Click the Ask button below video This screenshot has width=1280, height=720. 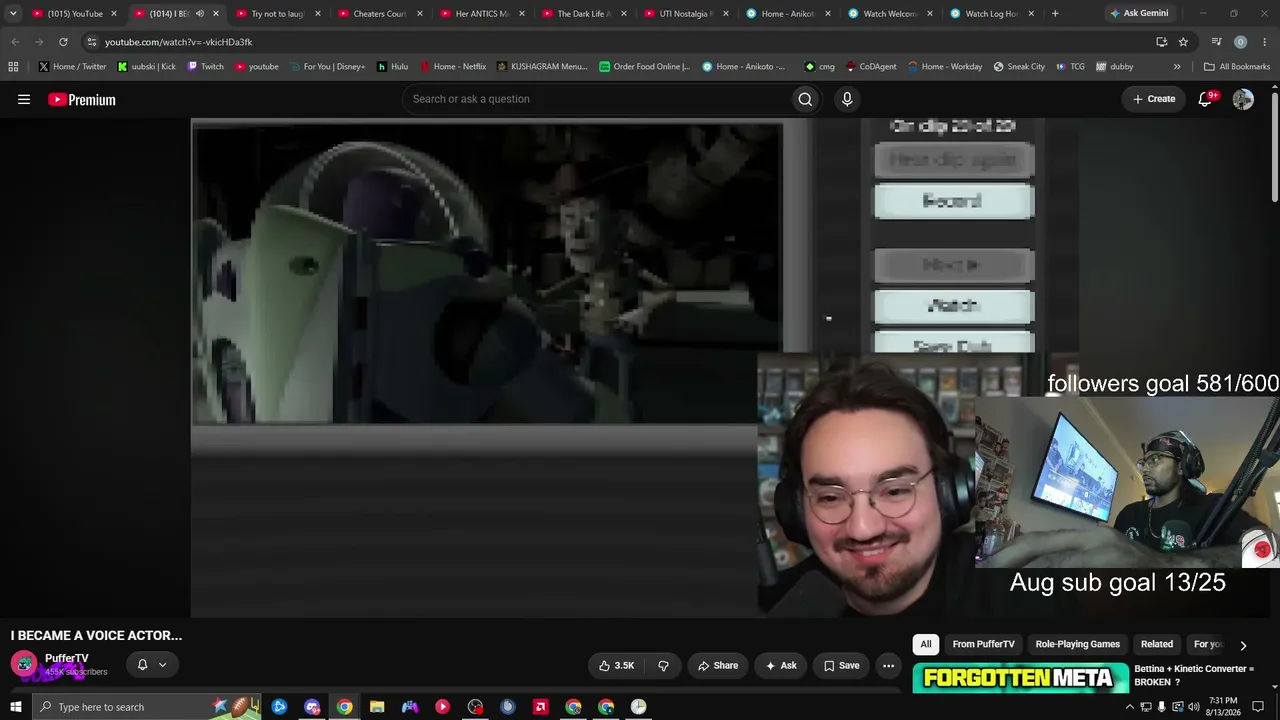(780, 666)
